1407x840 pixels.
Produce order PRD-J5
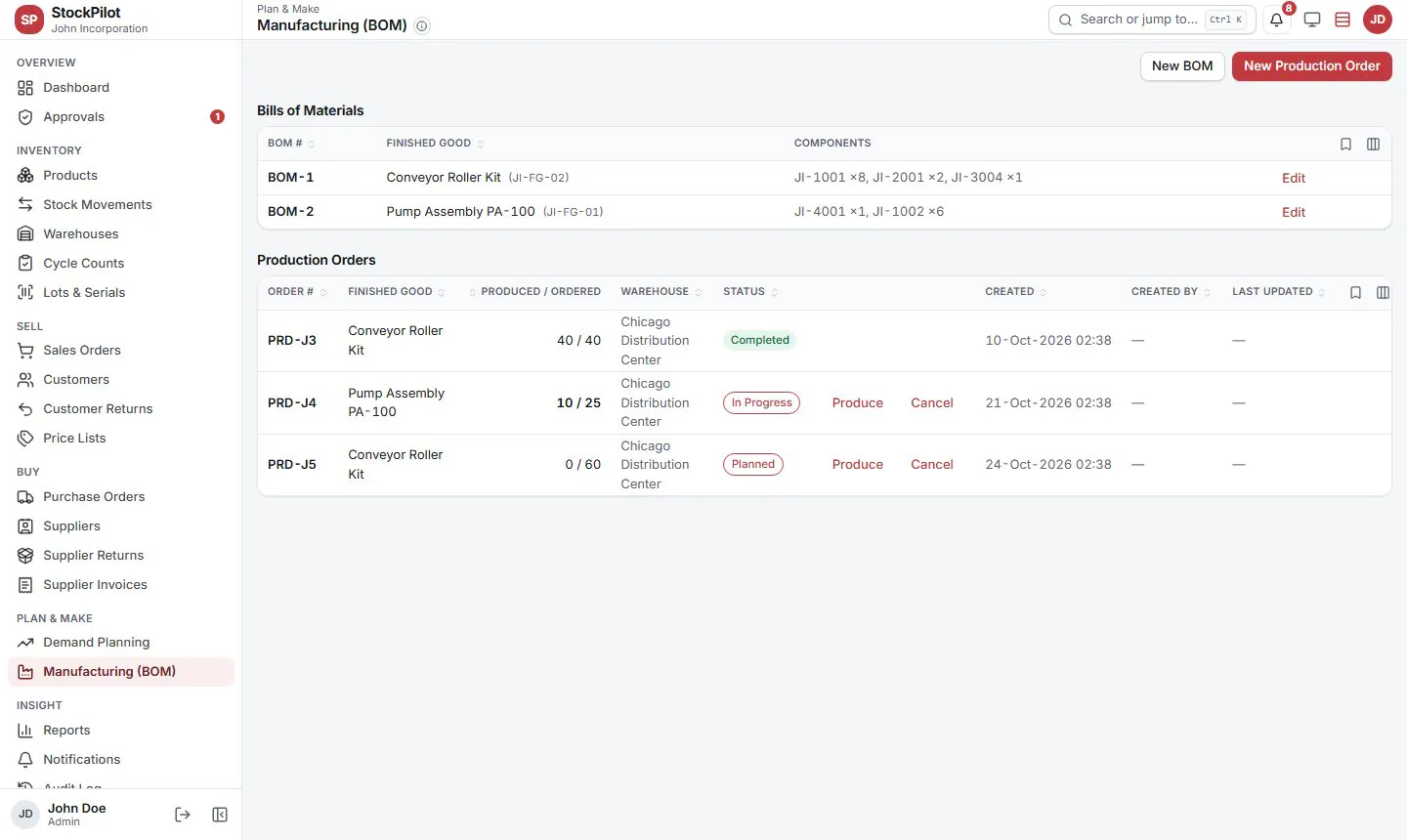pyautogui.click(x=857, y=464)
